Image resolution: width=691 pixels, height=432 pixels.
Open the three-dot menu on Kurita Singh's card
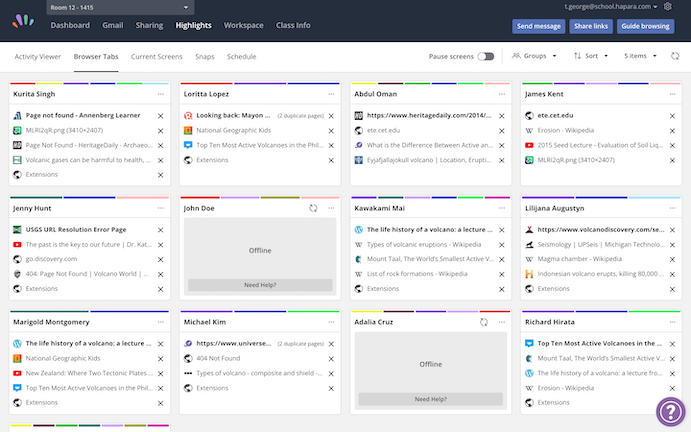[159, 93]
